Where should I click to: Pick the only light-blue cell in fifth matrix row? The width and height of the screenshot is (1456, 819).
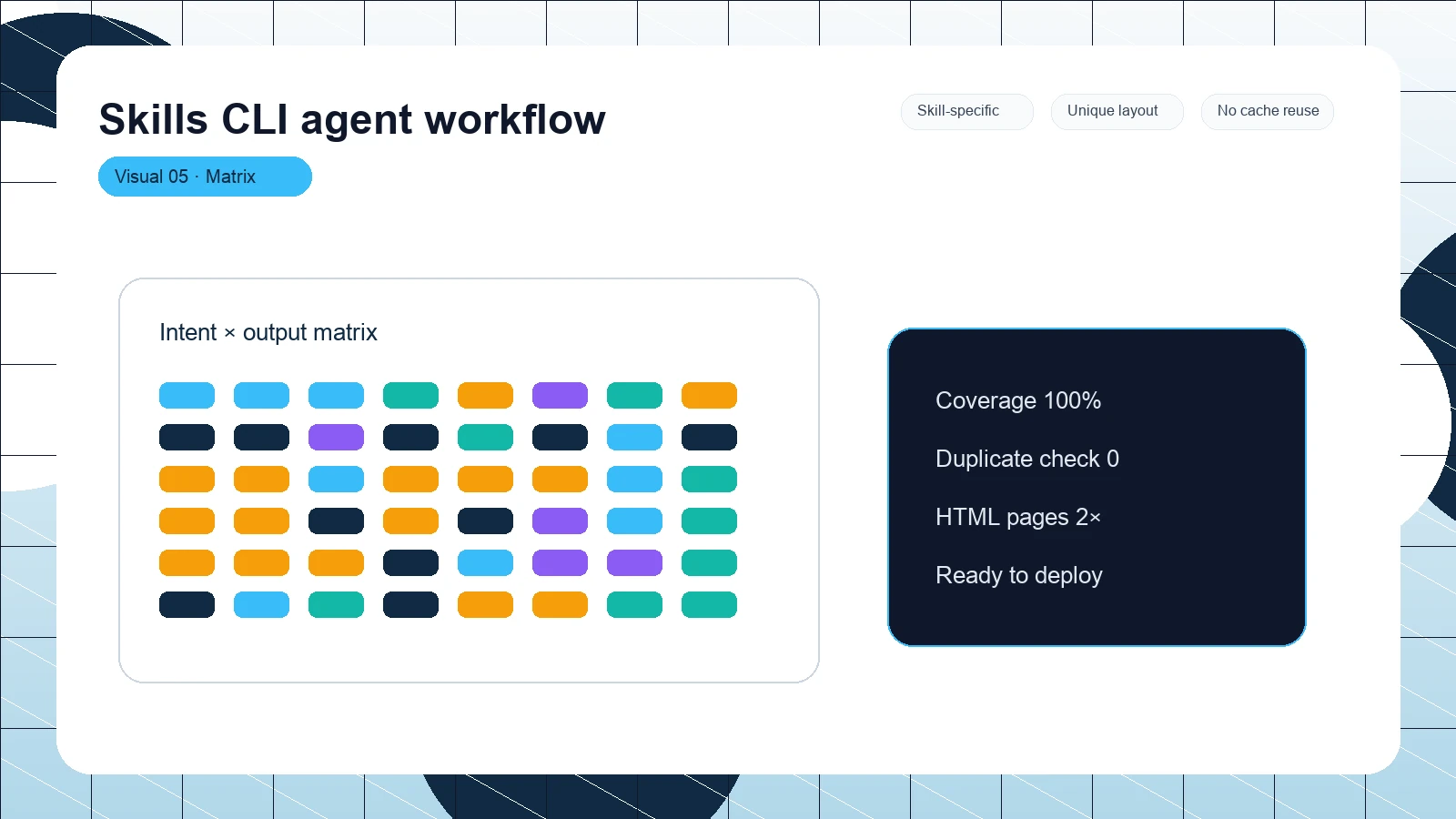pos(485,563)
